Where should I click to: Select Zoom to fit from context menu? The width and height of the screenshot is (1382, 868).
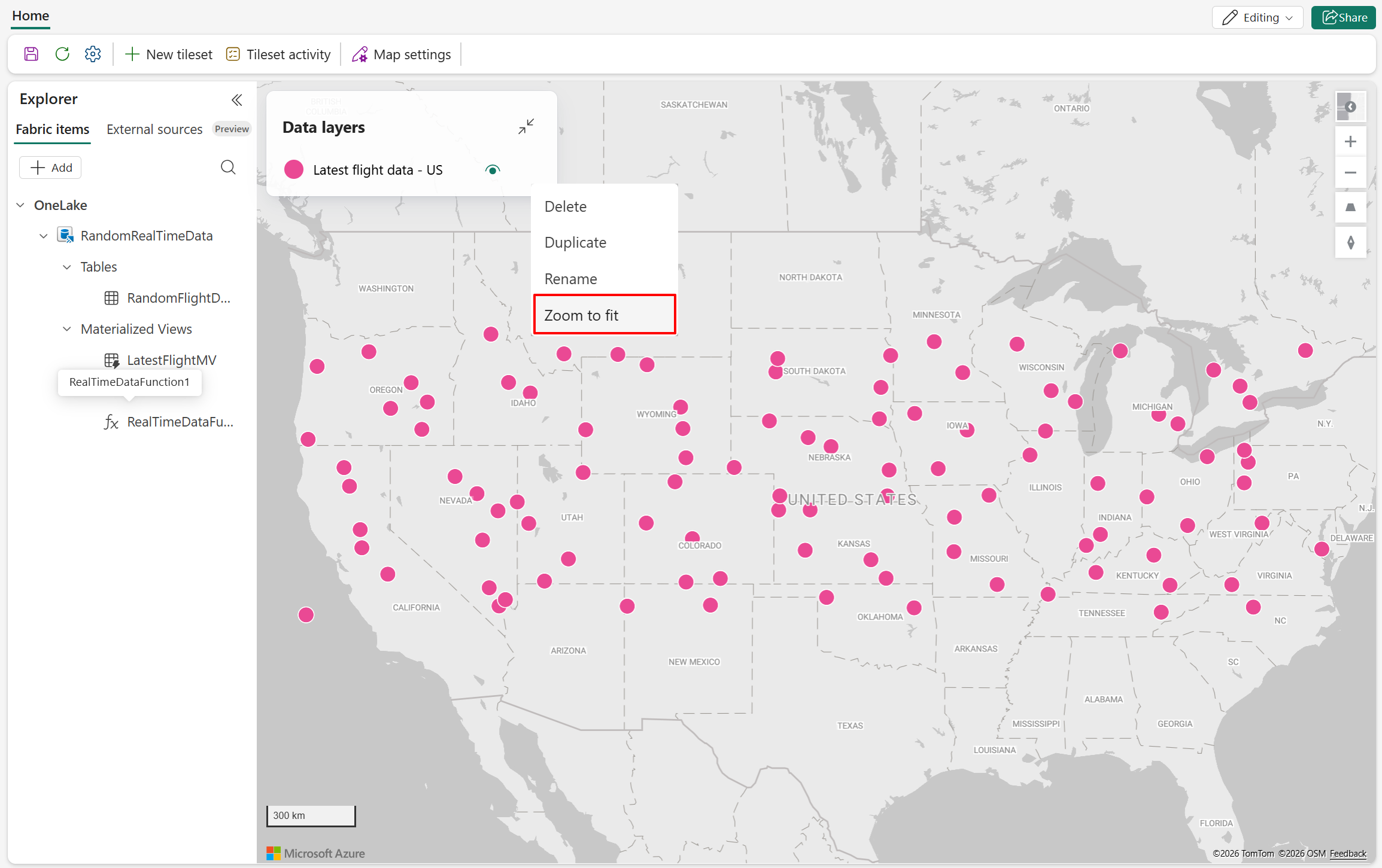click(581, 315)
